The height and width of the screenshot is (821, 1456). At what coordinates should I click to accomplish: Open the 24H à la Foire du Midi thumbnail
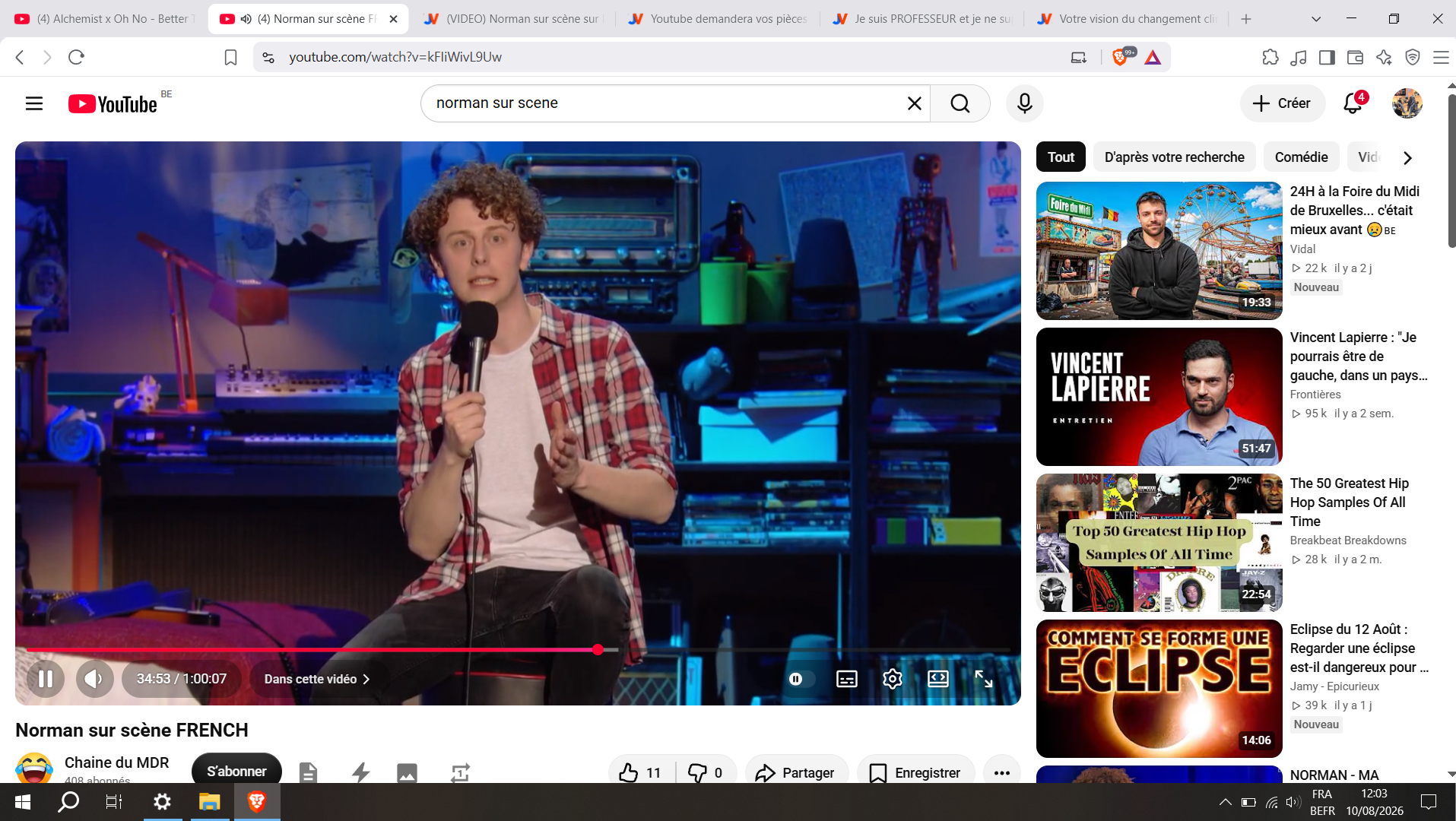[1159, 250]
